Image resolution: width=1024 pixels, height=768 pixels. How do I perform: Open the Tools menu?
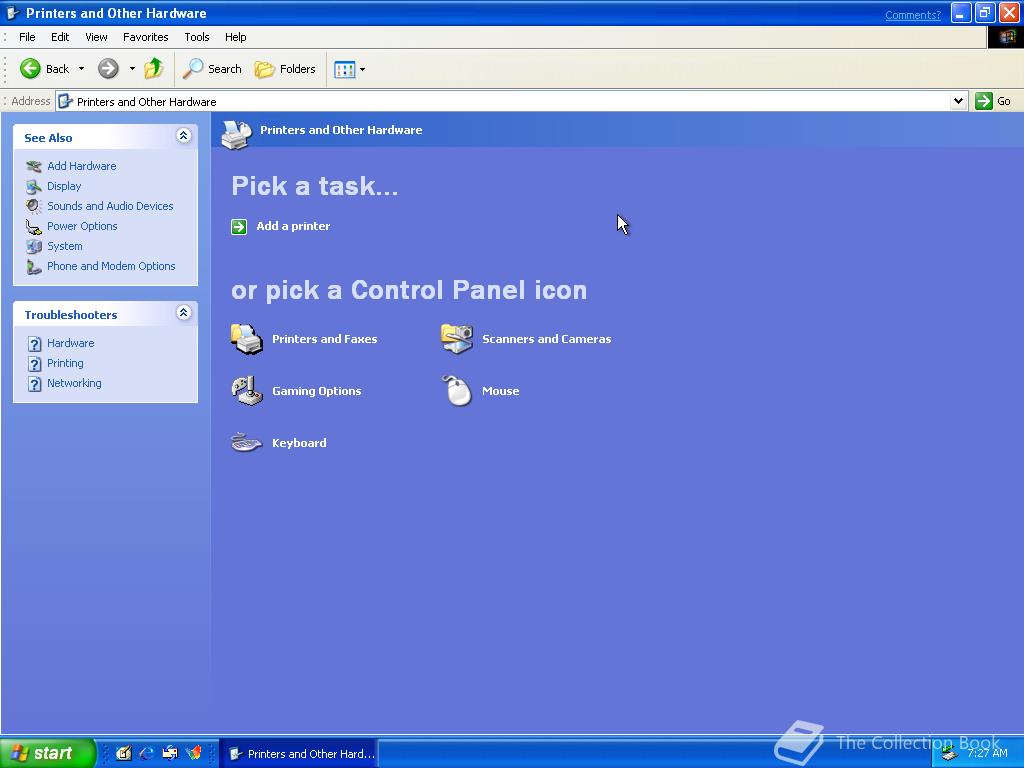click(x=197, y=37)
